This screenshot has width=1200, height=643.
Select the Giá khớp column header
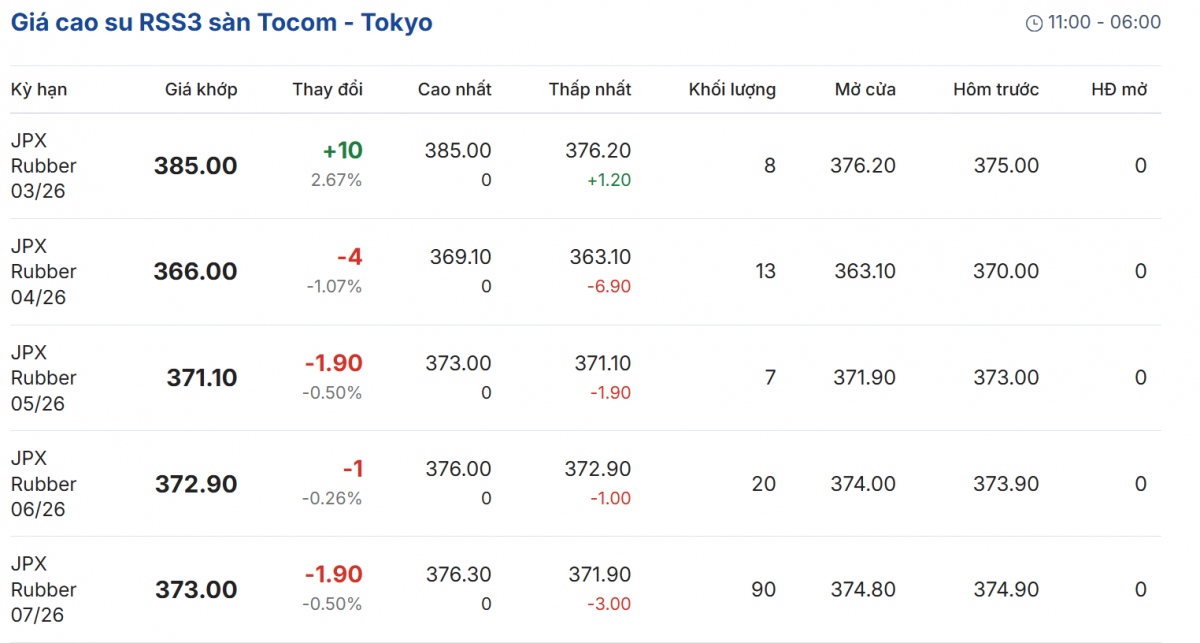click(201, 90)
